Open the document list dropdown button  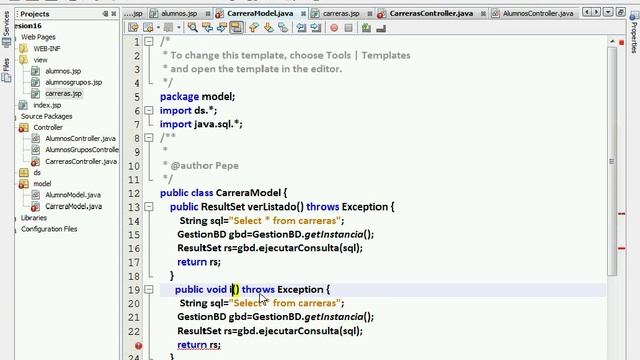[x=608, y=12]
